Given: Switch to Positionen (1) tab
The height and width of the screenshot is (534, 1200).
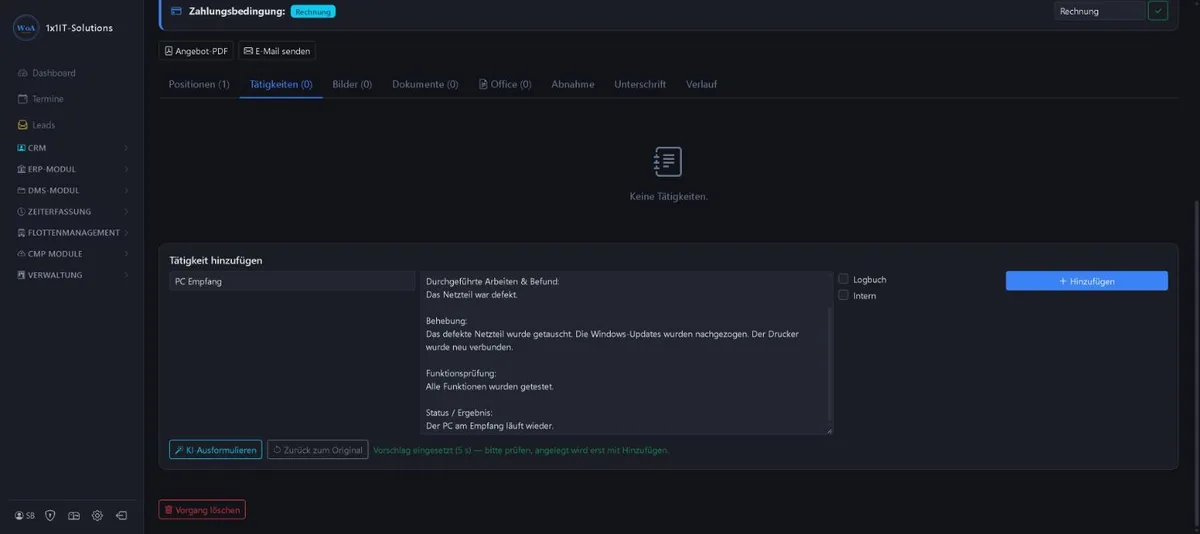Looking at the screenshot, I should point(199,85).
